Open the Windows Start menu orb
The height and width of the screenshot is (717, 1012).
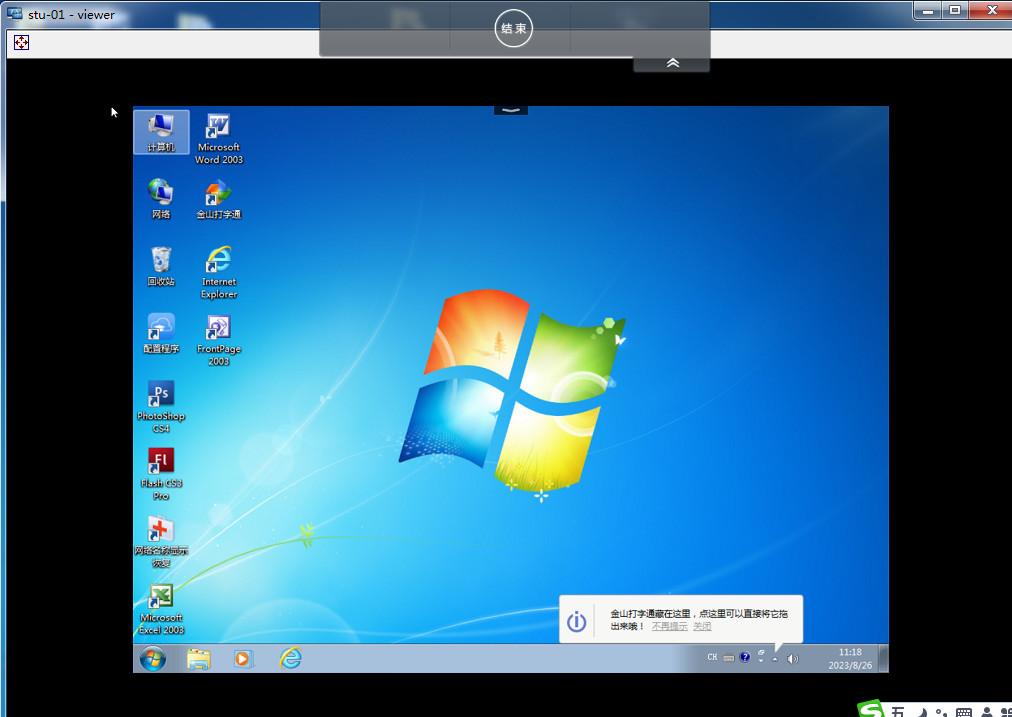coord(153,658)
